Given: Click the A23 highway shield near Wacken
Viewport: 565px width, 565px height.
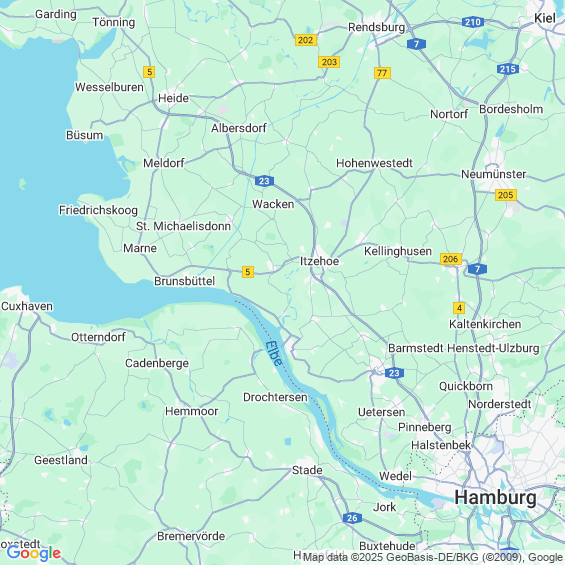Looking at the screenshot, I should (x=264, y=181).
